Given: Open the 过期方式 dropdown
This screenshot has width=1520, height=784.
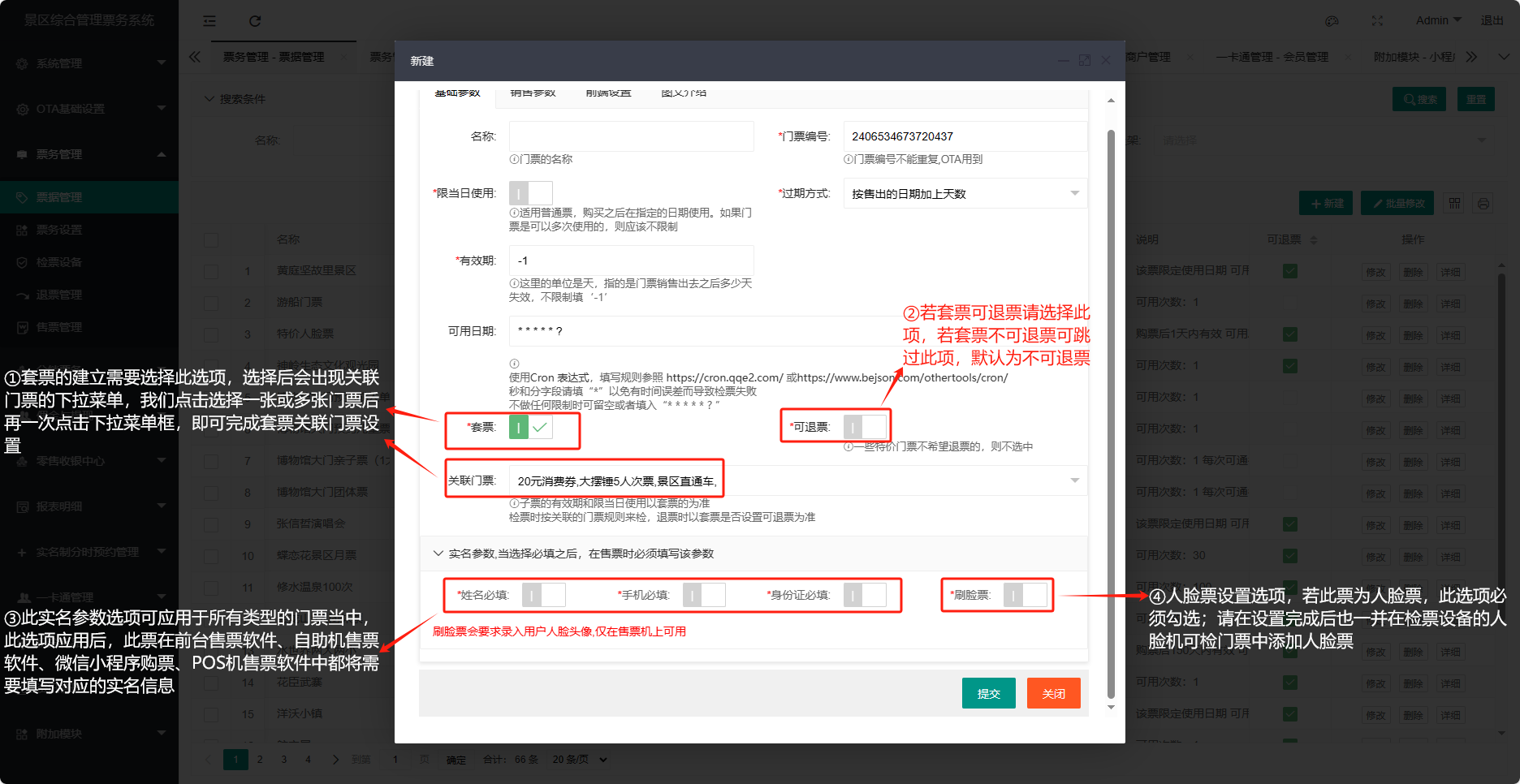Looking at the screenshot, I should pos(965,193).
